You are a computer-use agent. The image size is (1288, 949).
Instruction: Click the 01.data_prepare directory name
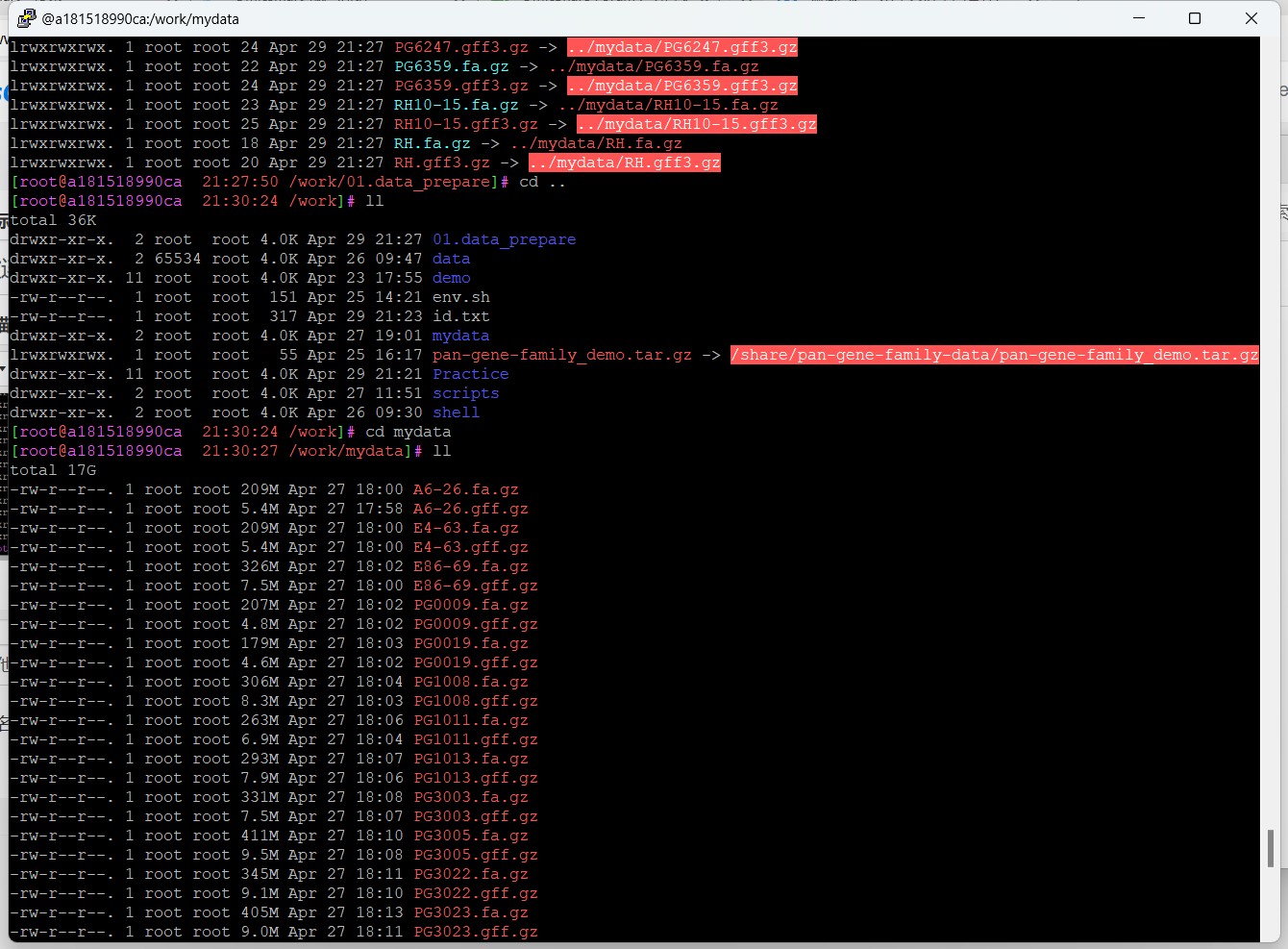coord(504,239)
